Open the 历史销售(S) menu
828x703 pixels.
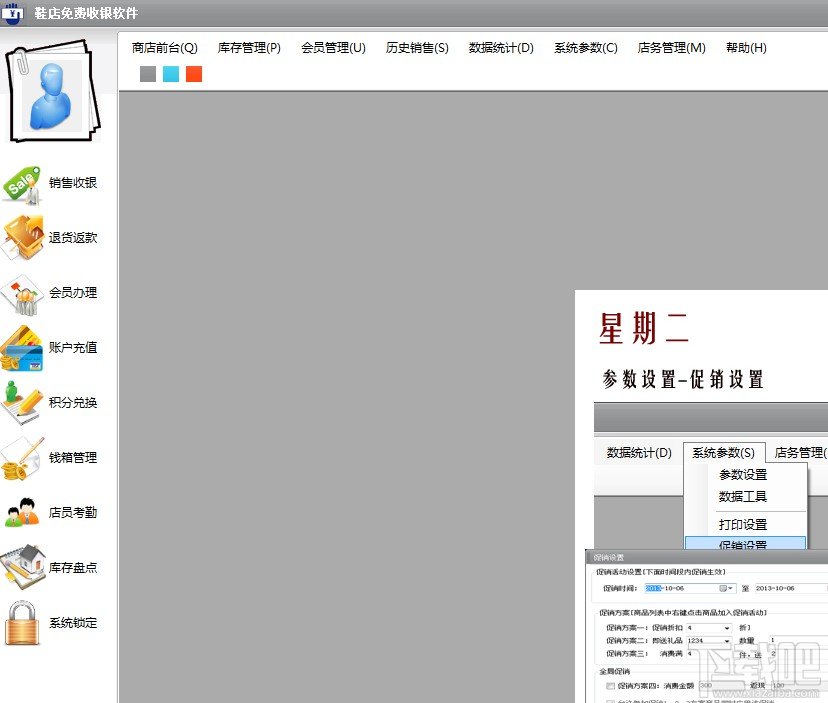pyautogui.click(x=417, y=48)
